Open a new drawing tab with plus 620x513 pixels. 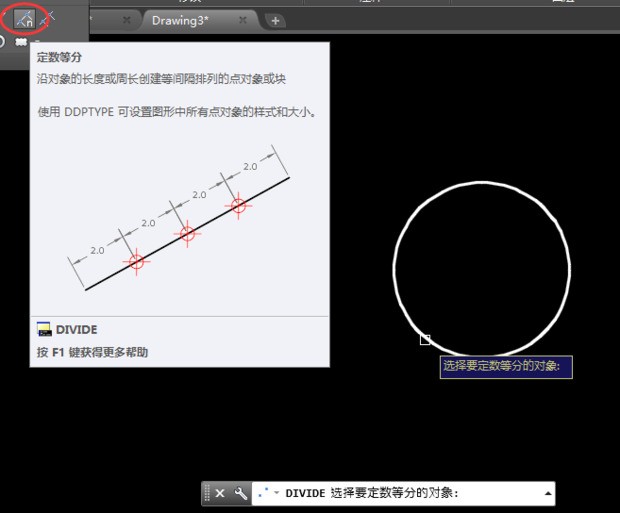[275, 21]
